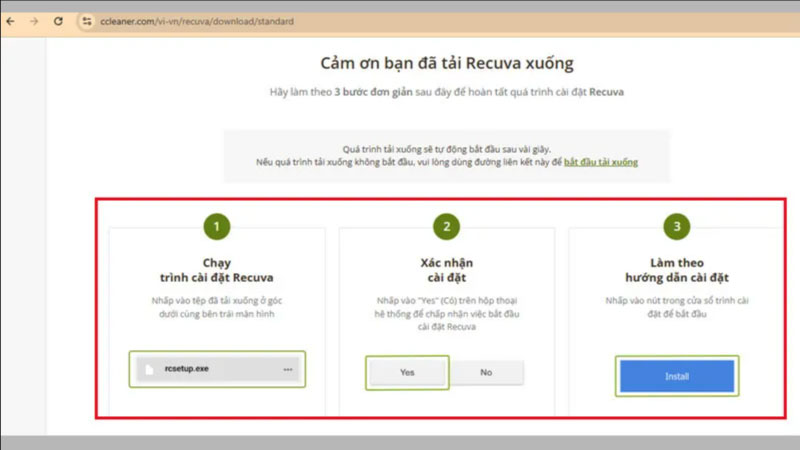Click the 'bắt đầu tải xuống' link
The width and height of the screenshot is (800, 450).
(x=601, y=162)
